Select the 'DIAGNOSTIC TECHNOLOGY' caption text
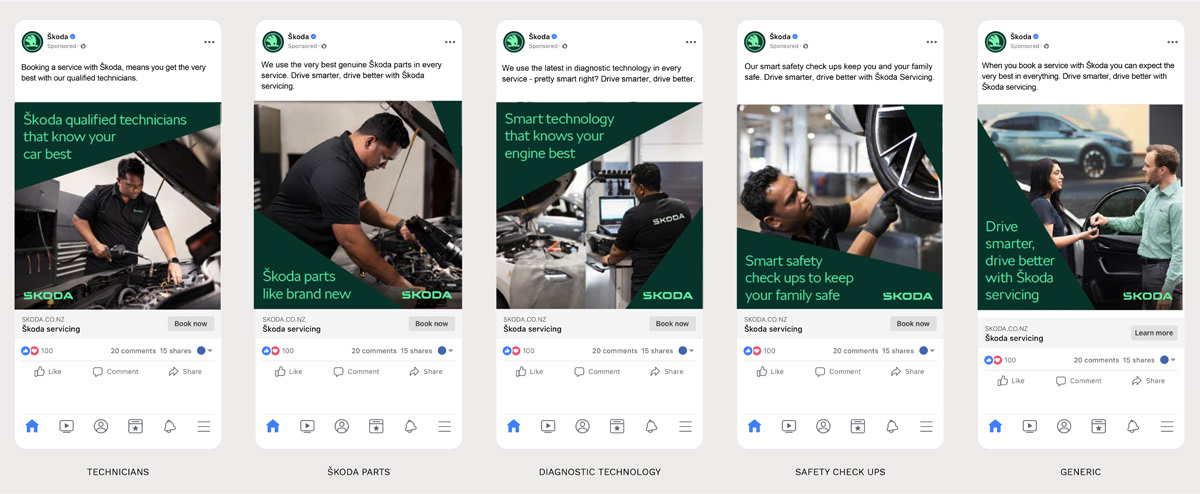The image size is (1200, 494). (599, 472)
